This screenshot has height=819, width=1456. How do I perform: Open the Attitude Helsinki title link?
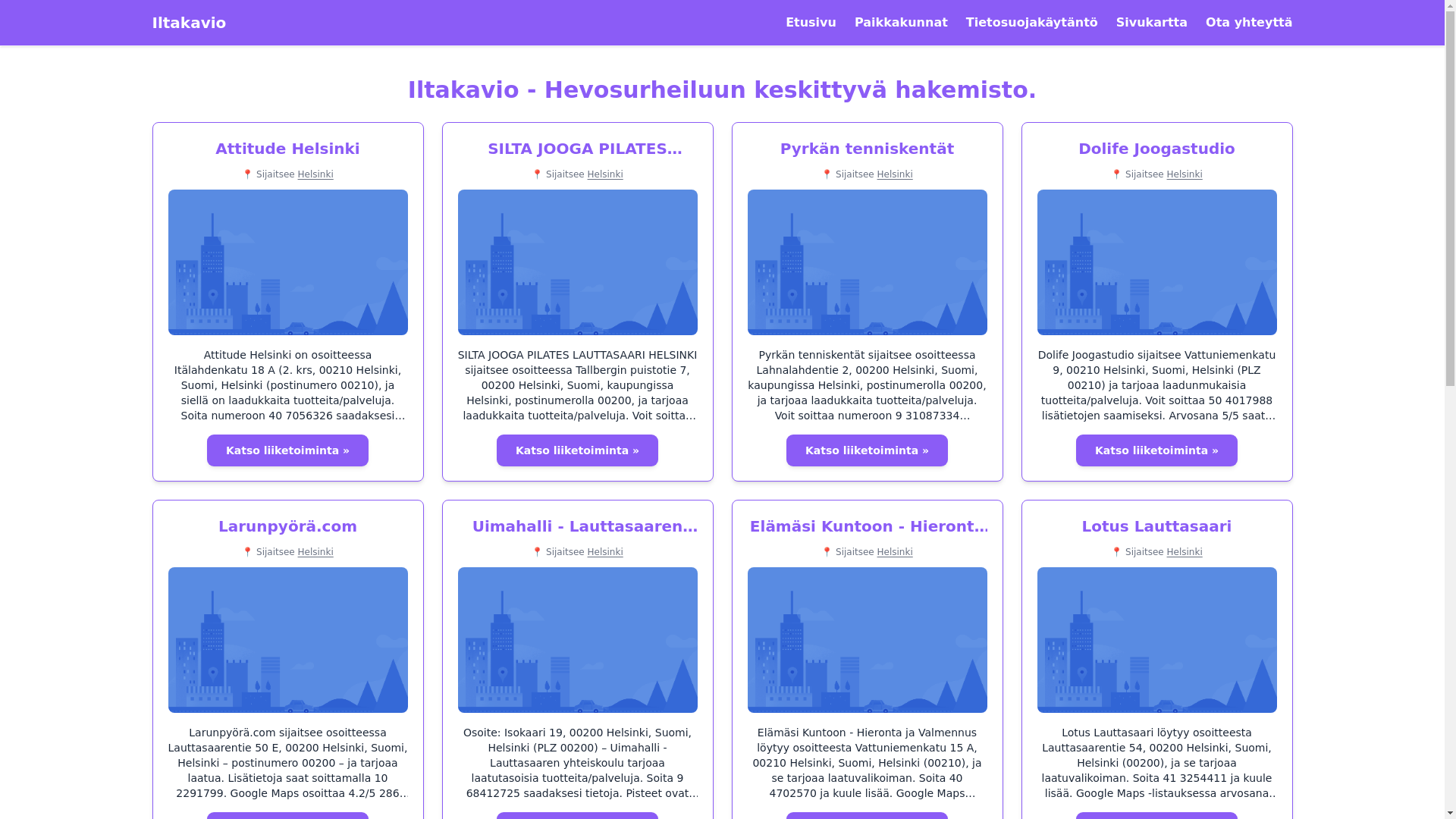pyautogui.click(x=287, y=149)
